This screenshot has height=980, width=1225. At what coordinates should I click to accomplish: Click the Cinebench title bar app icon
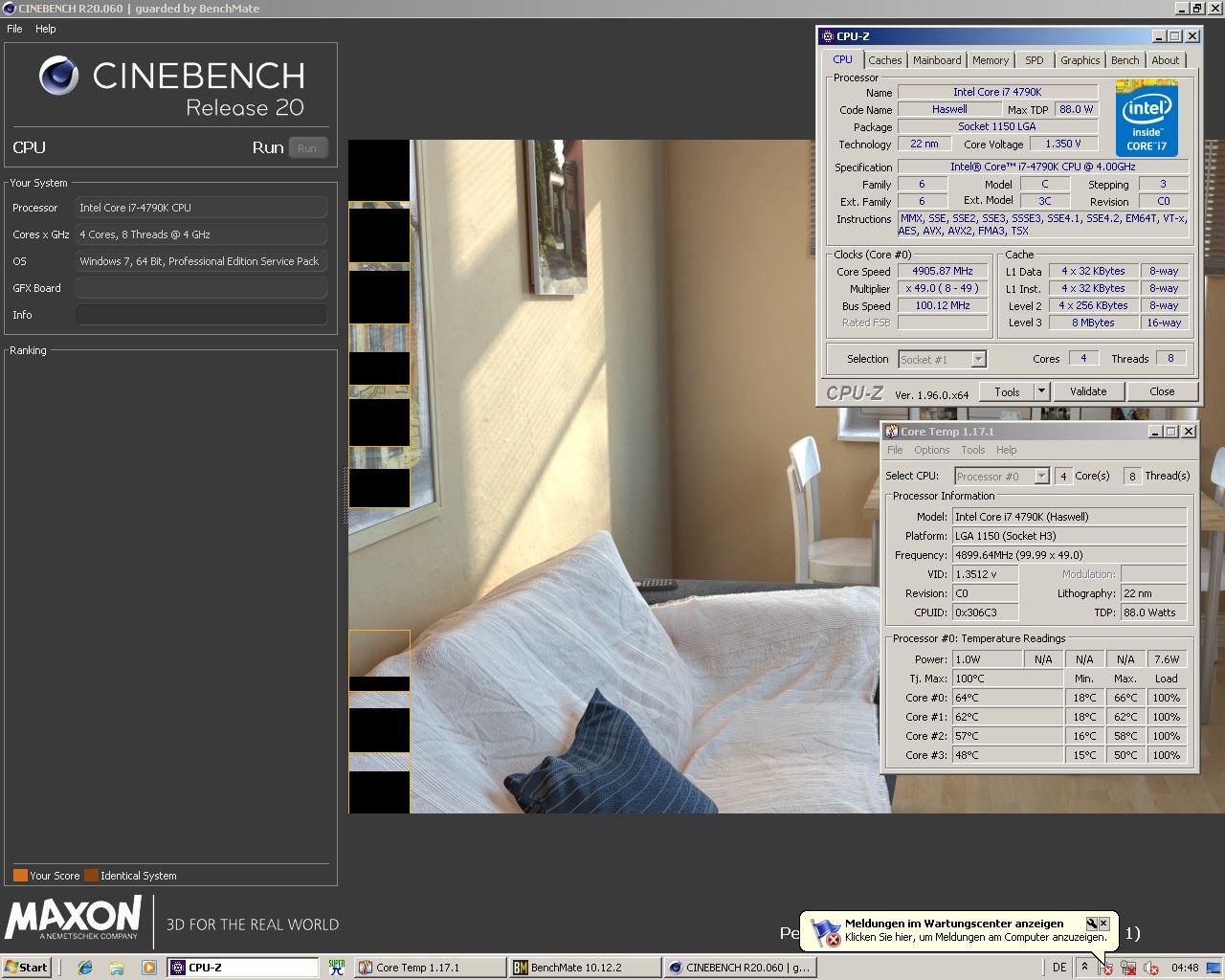10,9
